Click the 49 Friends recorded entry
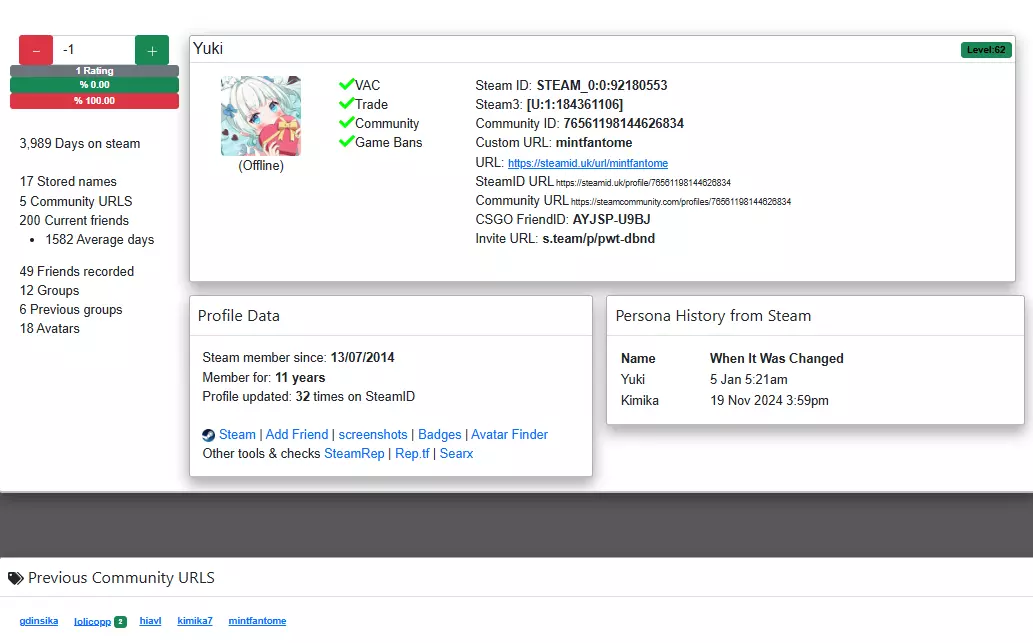Screen dimensions: 1033x643 76,271
